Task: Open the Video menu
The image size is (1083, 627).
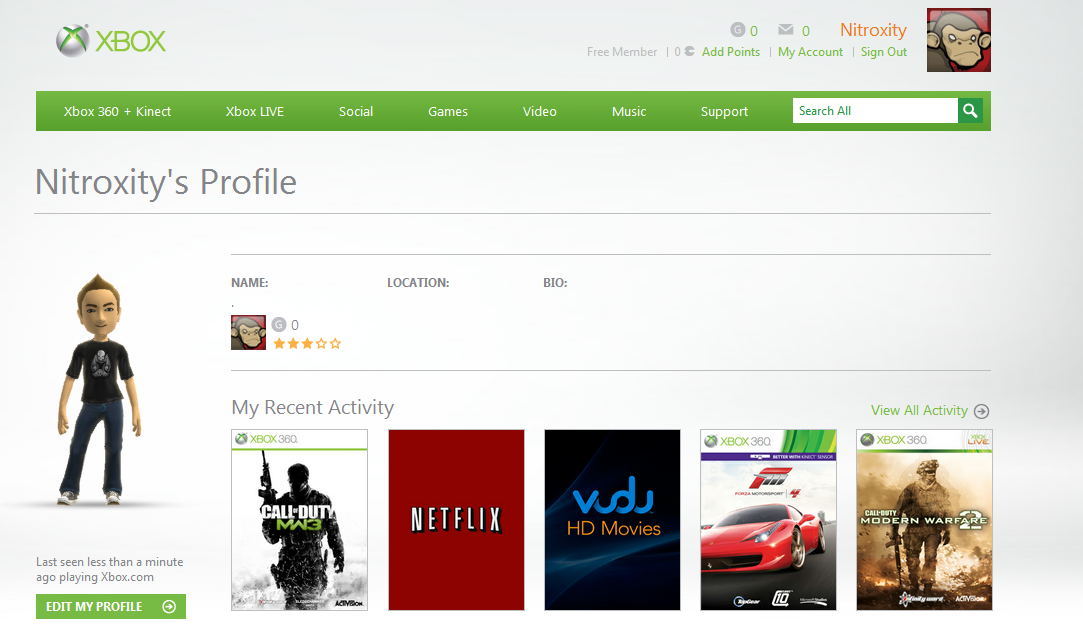Action: click(x=539, y=111)
